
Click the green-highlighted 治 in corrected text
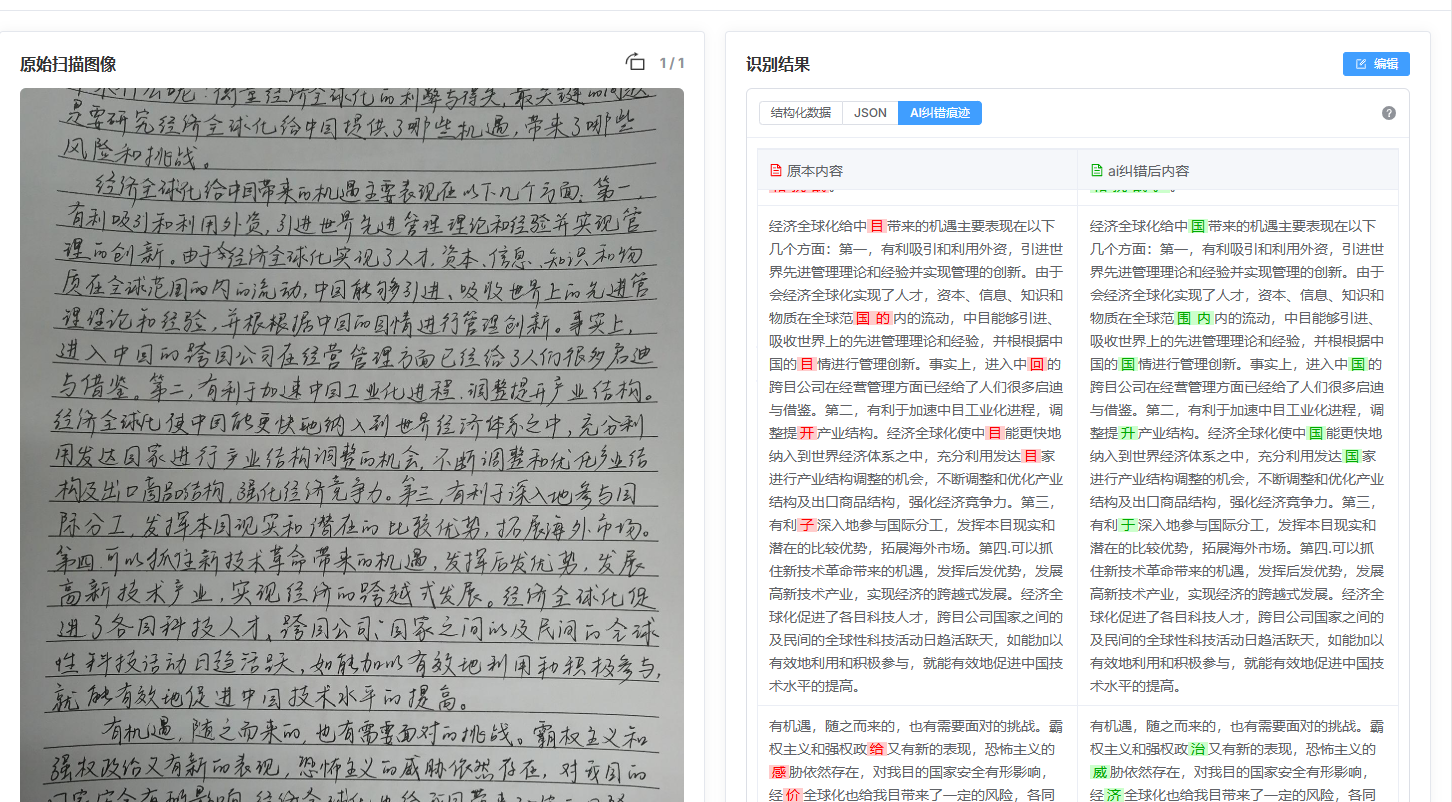point(1198,749)
